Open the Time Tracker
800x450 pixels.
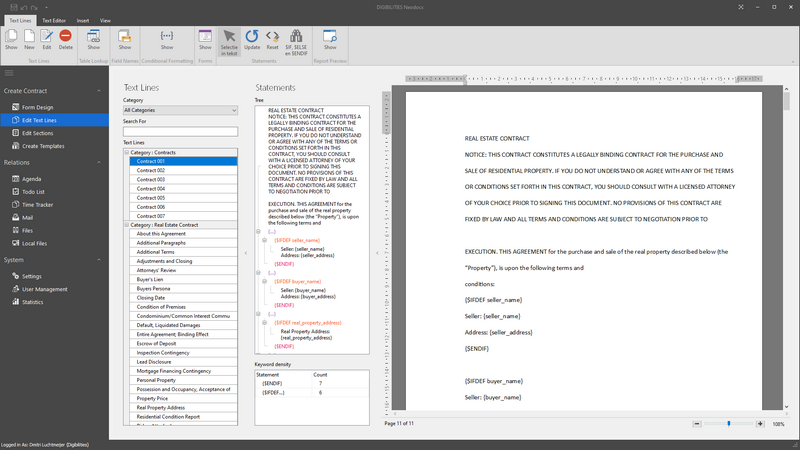tap(37, 205)
